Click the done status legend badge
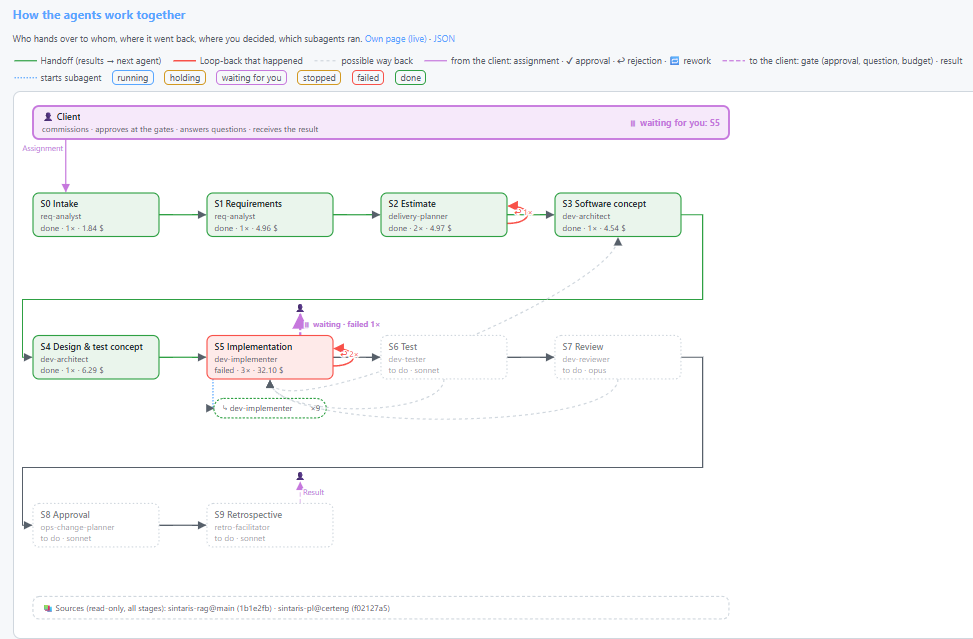The height and width of the screenshot is (639, 973). click(410, 78)
